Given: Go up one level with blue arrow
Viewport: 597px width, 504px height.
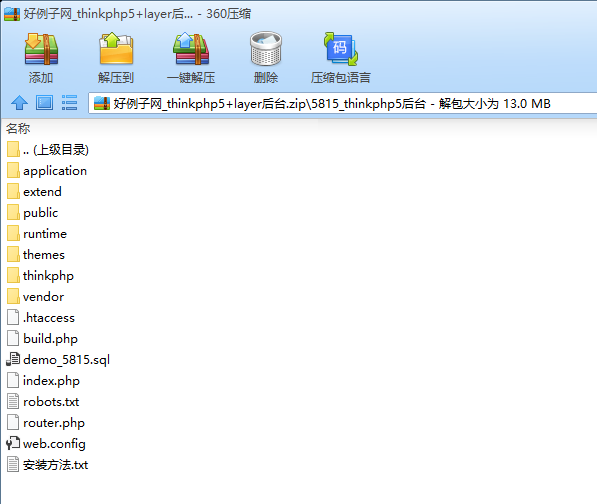Looking at the screenshot, I should pos(19,103).
